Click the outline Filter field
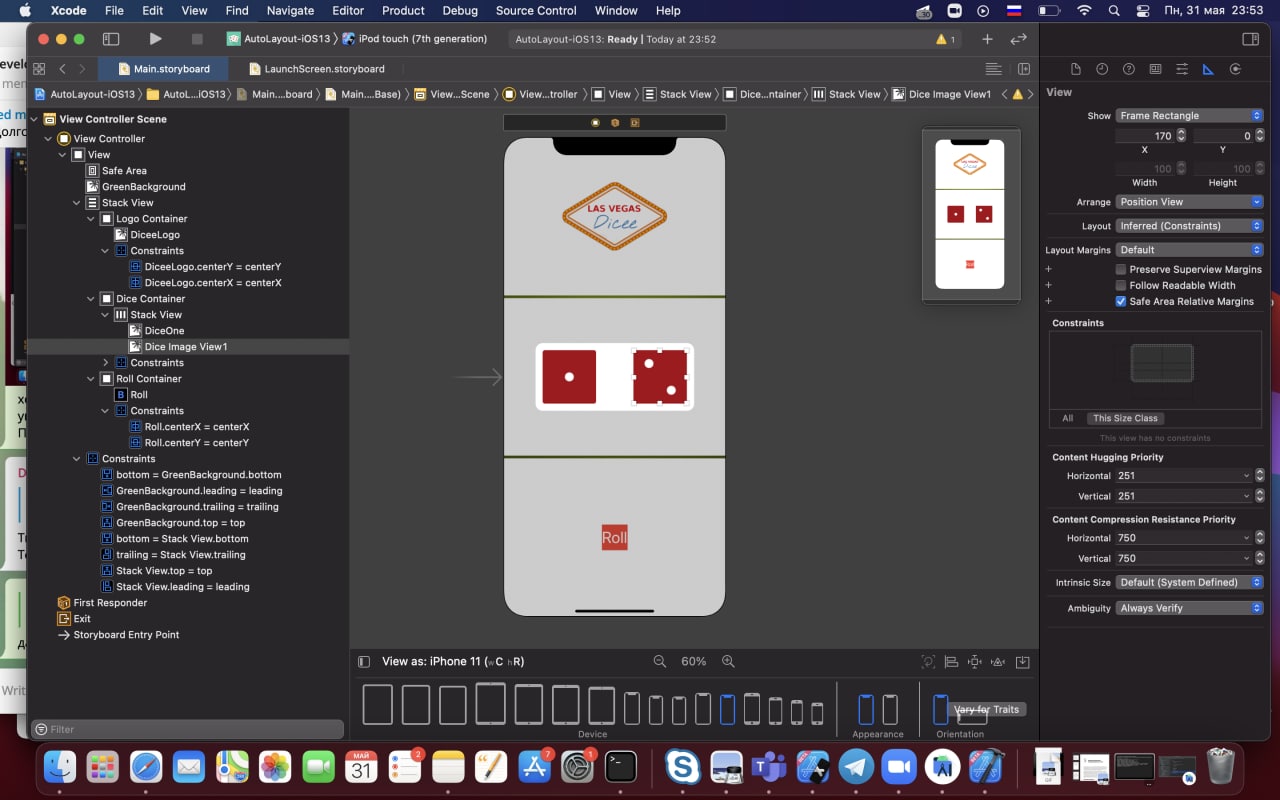Viewport: 1280px width, 800px height. [187, 729]
